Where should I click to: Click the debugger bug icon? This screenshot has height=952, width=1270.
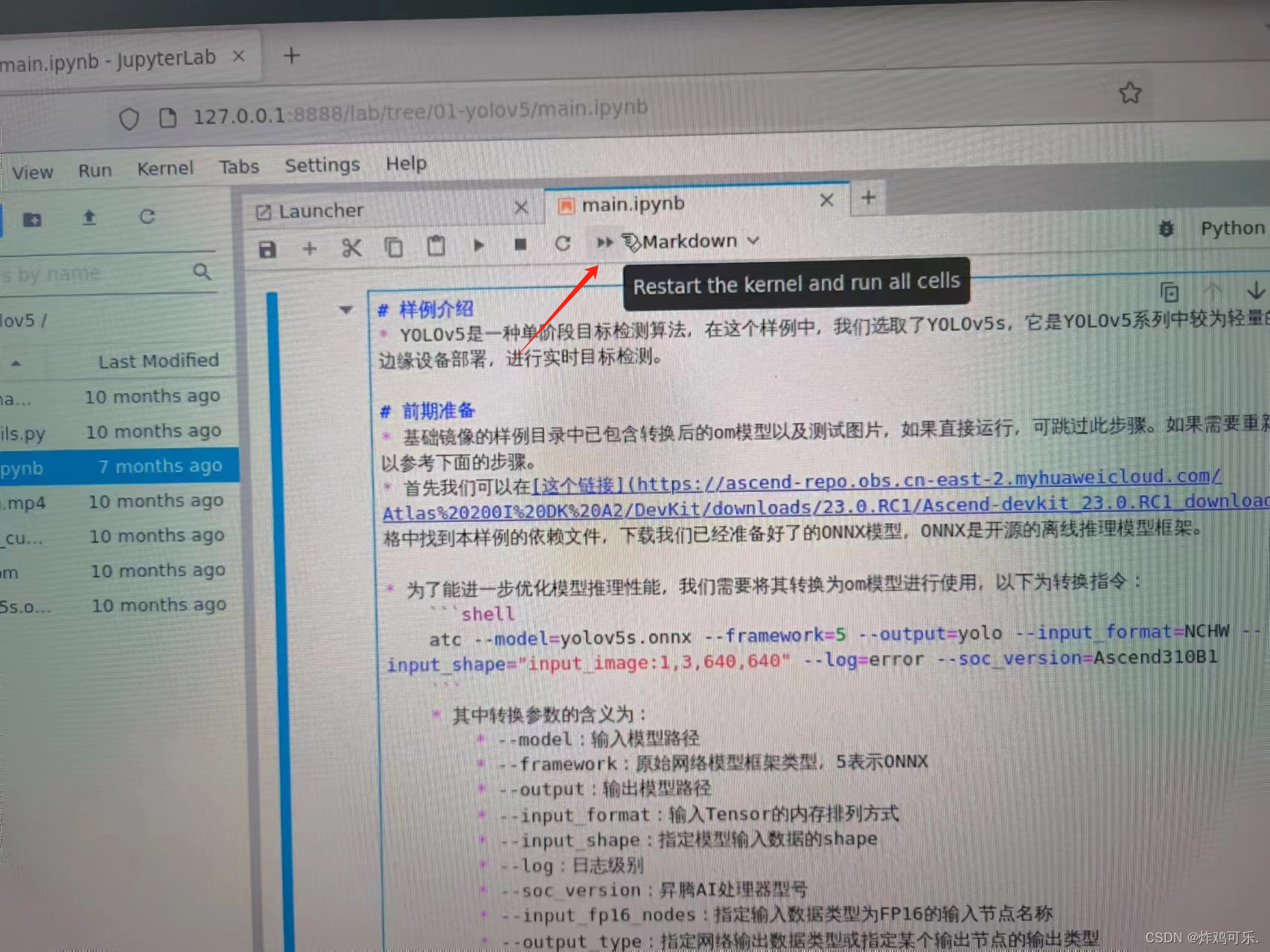pyautogui.click(x=1166, y=229)
